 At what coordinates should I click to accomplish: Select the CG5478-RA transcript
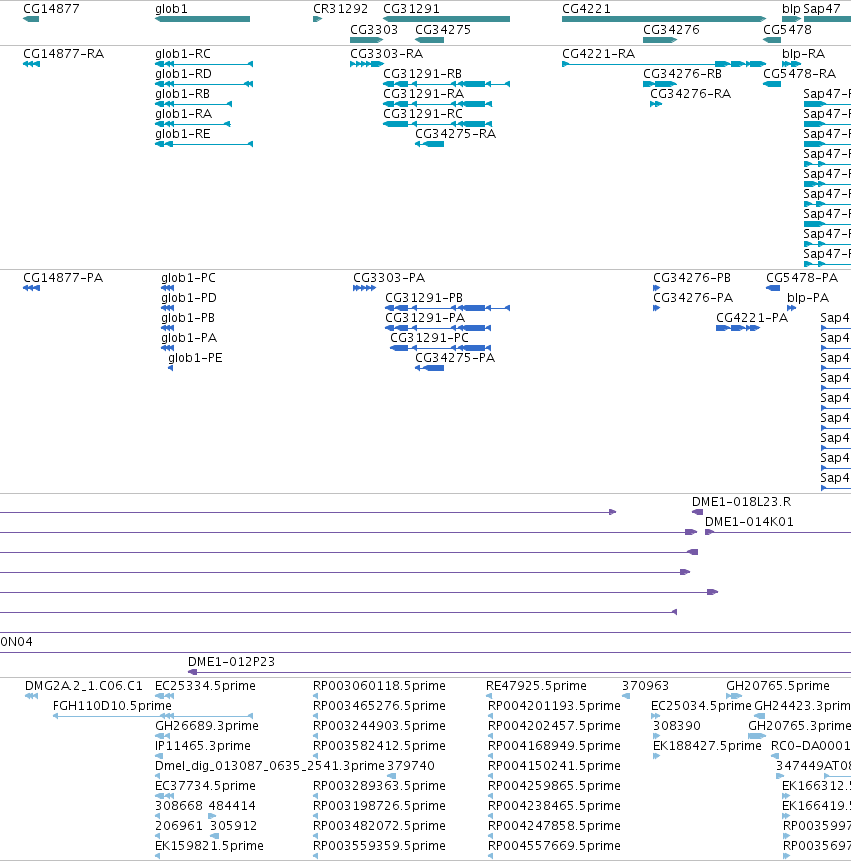coord(772,84)
